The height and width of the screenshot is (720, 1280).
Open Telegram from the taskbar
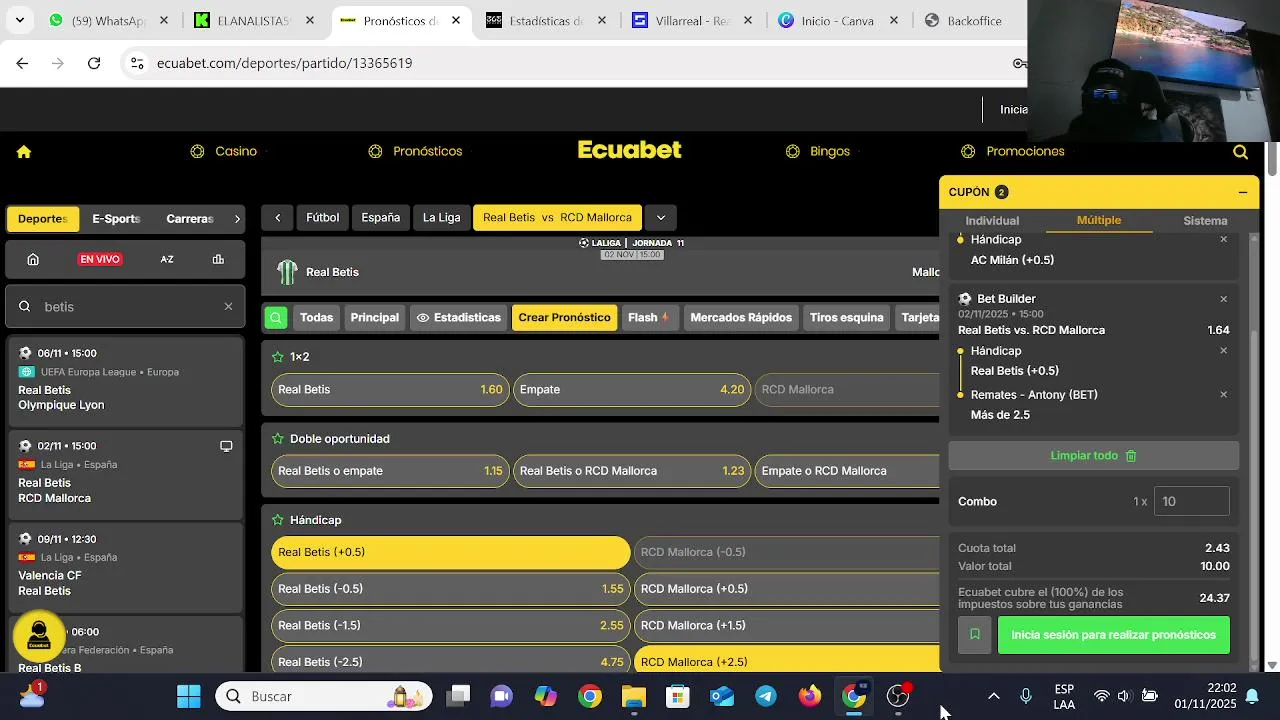766,696
